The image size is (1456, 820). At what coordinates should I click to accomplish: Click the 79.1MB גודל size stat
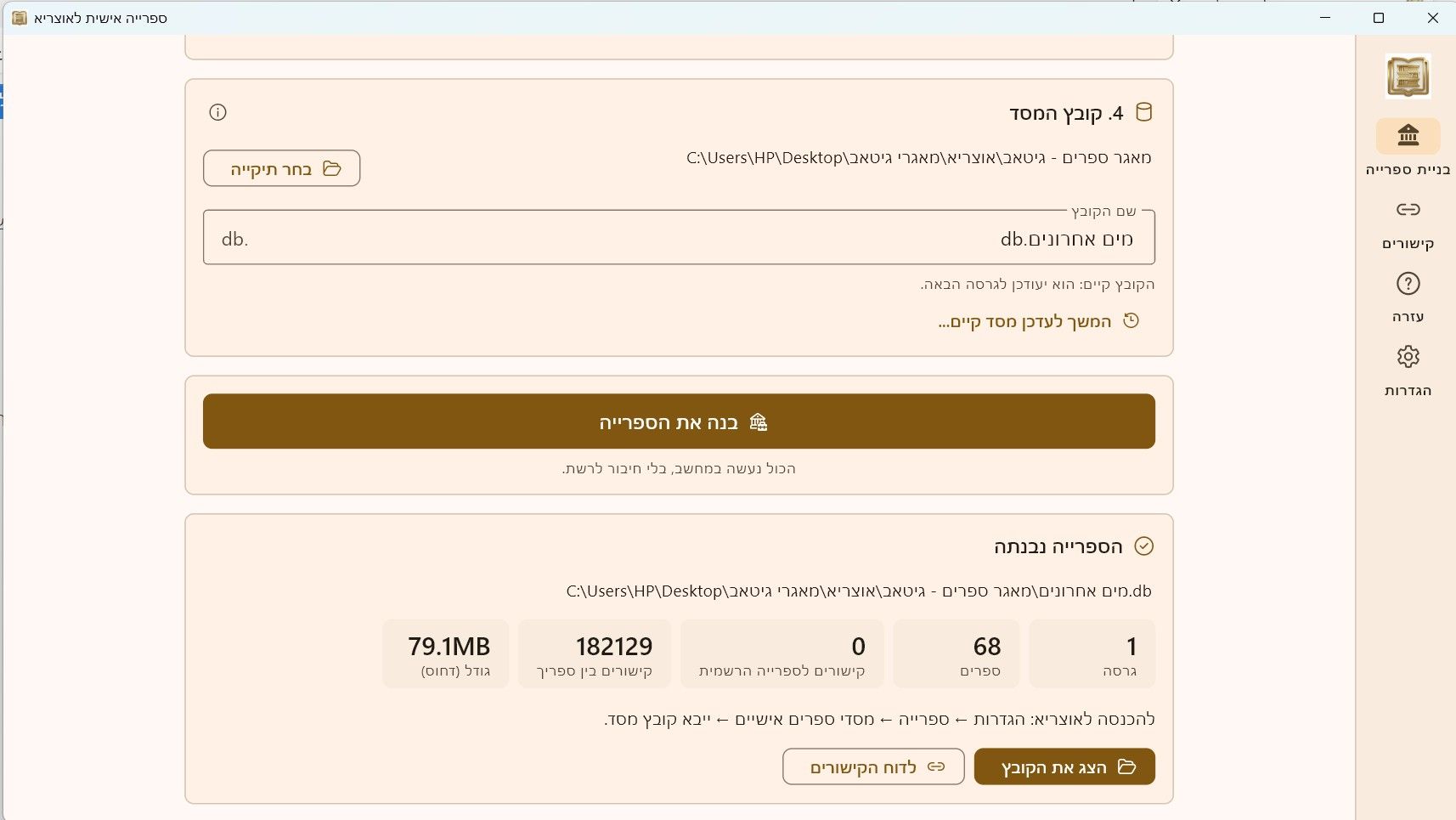(446, 653)
